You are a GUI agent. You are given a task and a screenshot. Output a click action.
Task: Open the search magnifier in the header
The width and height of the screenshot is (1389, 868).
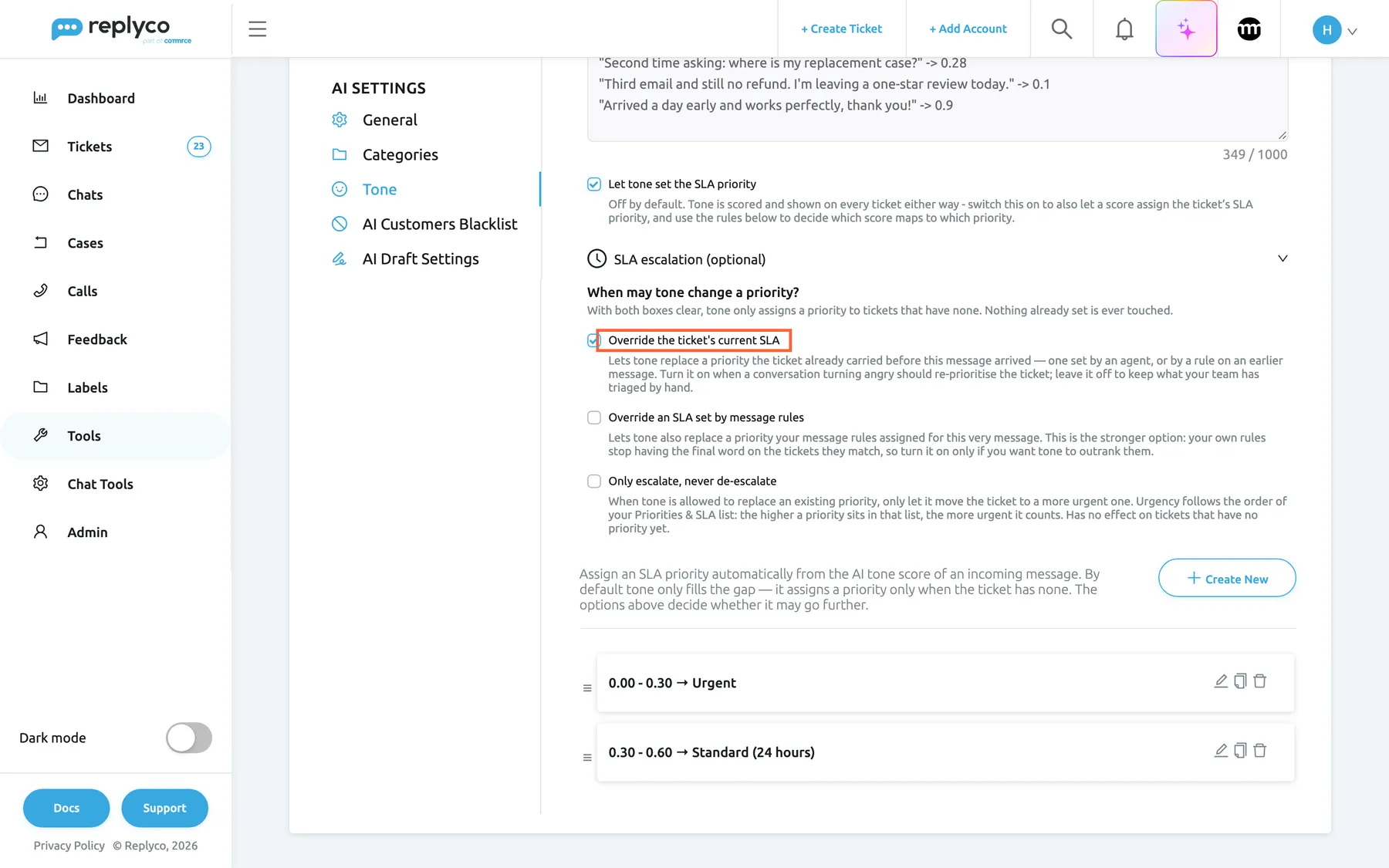[x=1062, y=29]
